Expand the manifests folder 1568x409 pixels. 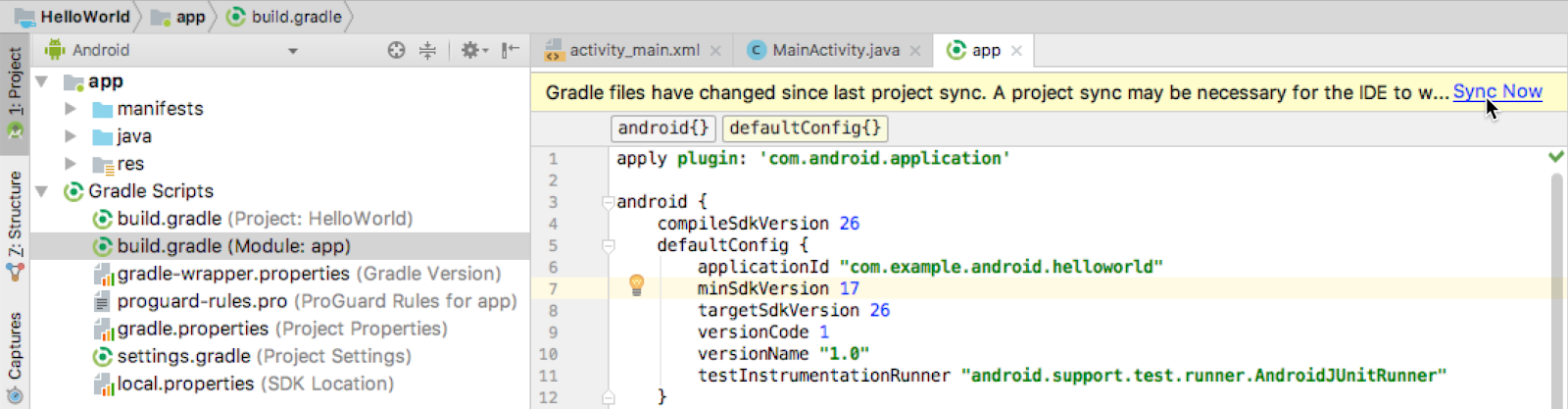click(x=71, y=109)
